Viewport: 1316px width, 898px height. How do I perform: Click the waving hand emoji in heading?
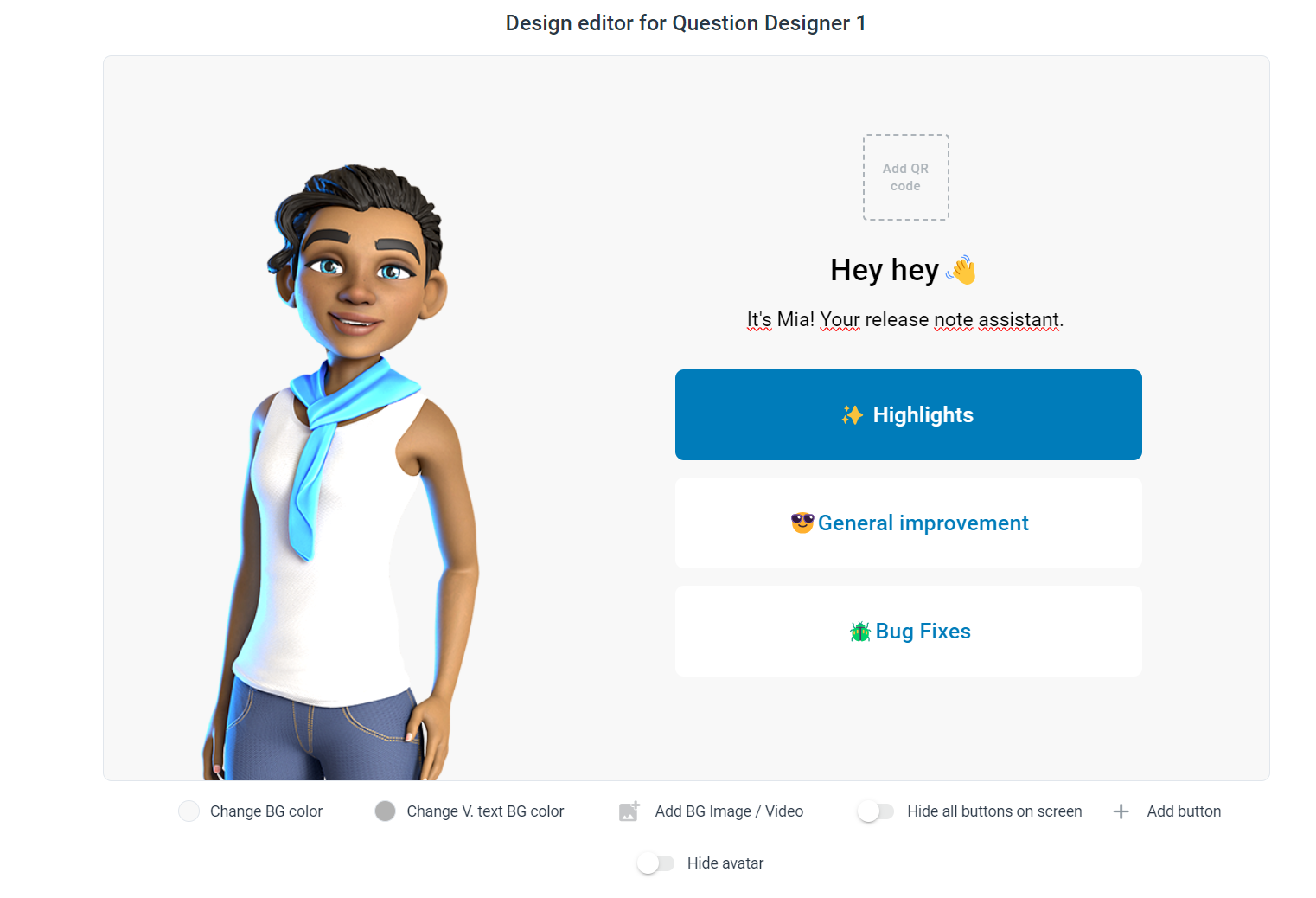961,271
